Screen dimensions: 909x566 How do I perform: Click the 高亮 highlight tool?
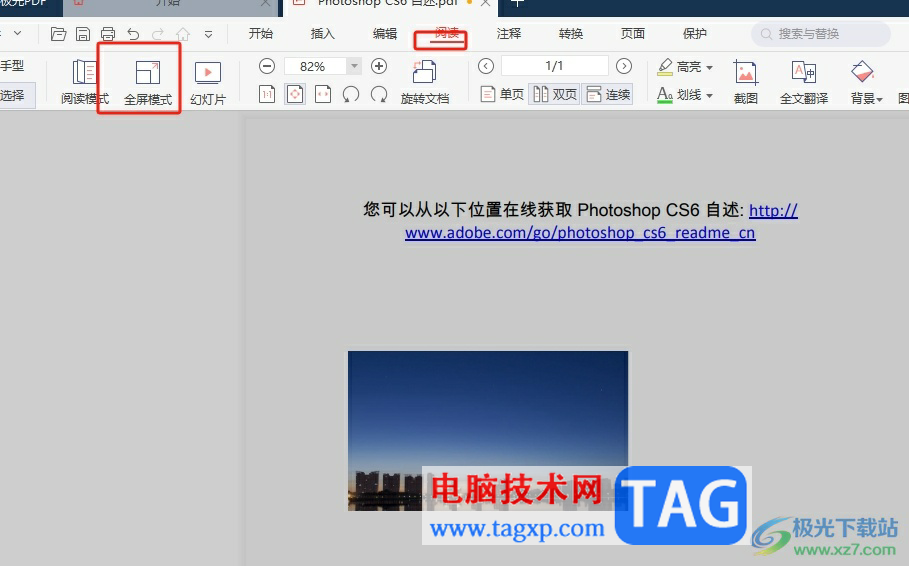(679, 67)
